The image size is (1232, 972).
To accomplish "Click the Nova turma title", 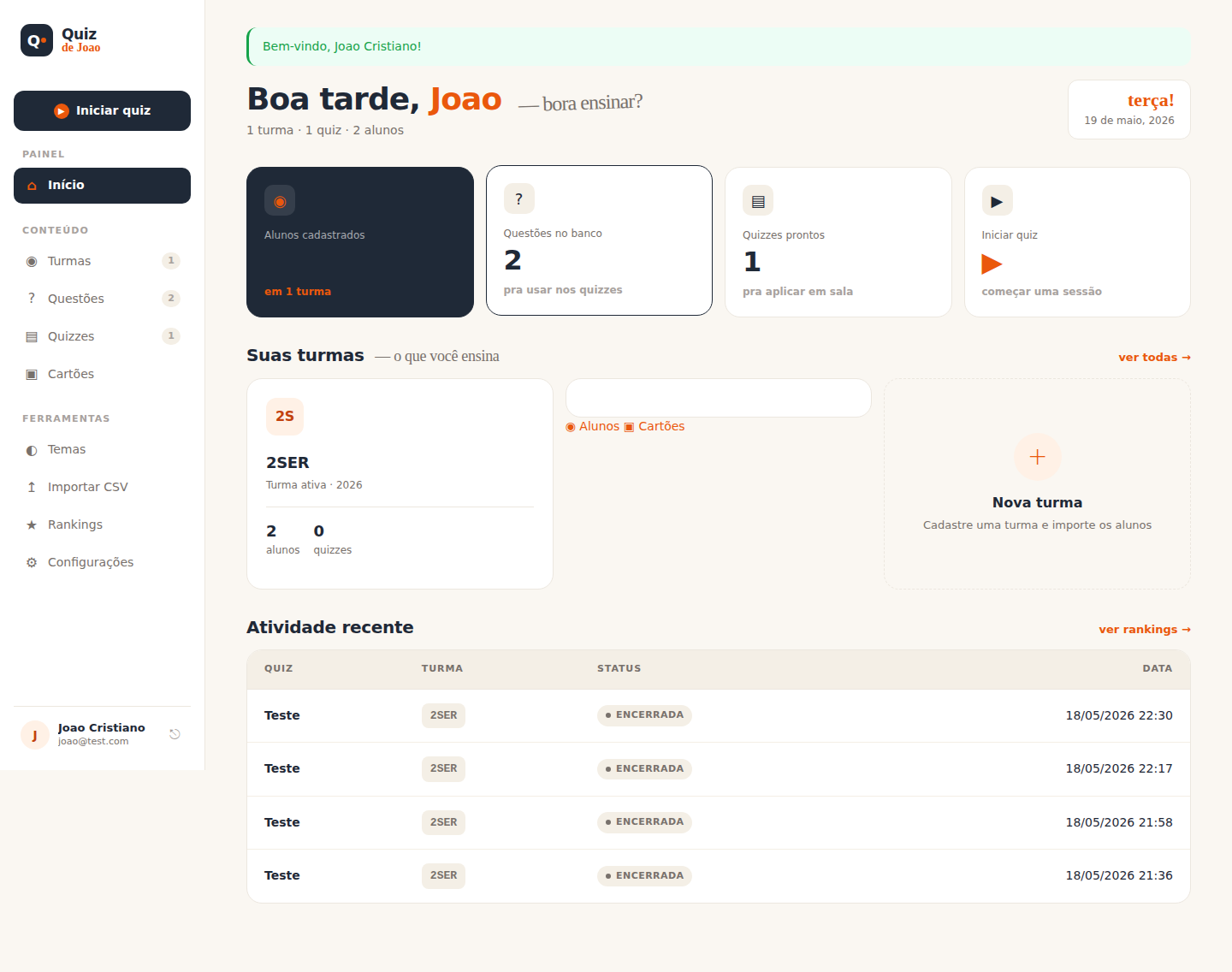I will point(1037,502).
